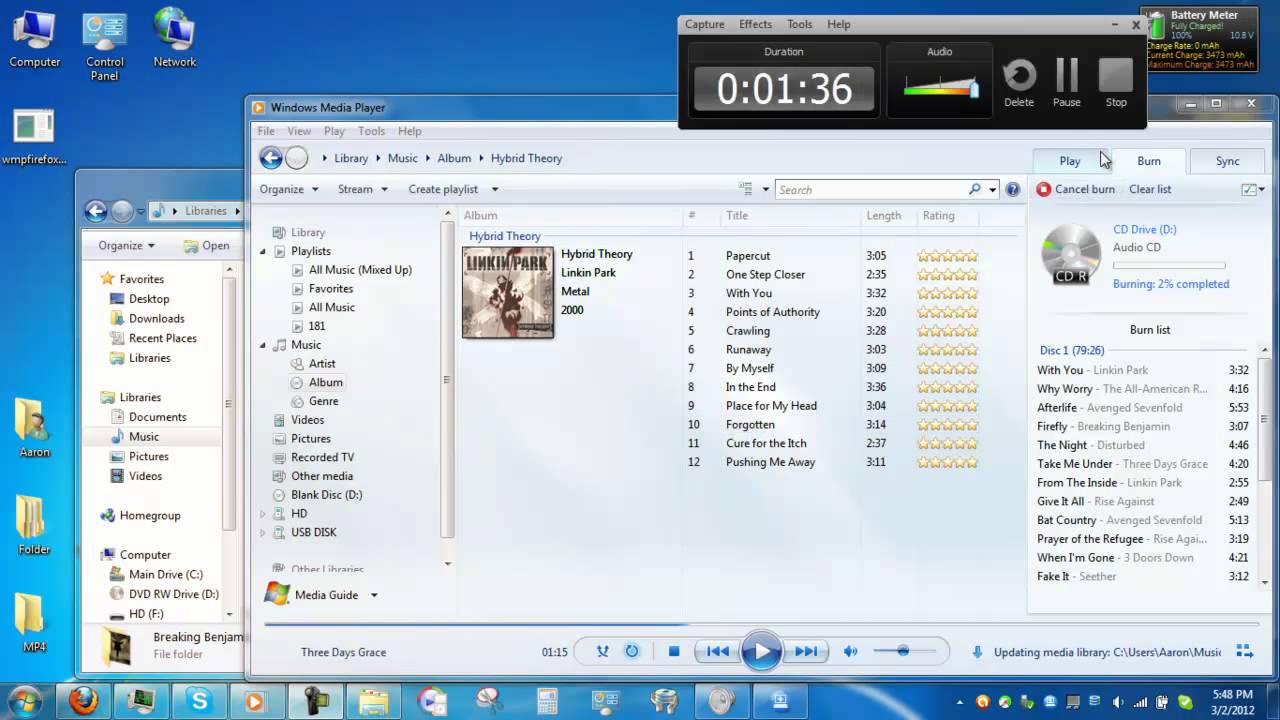Image resolution: width=1280 pixels, height=720 pixels.
Task: Toggle shuffle in playback controls
Action: (x=602, y=651)
